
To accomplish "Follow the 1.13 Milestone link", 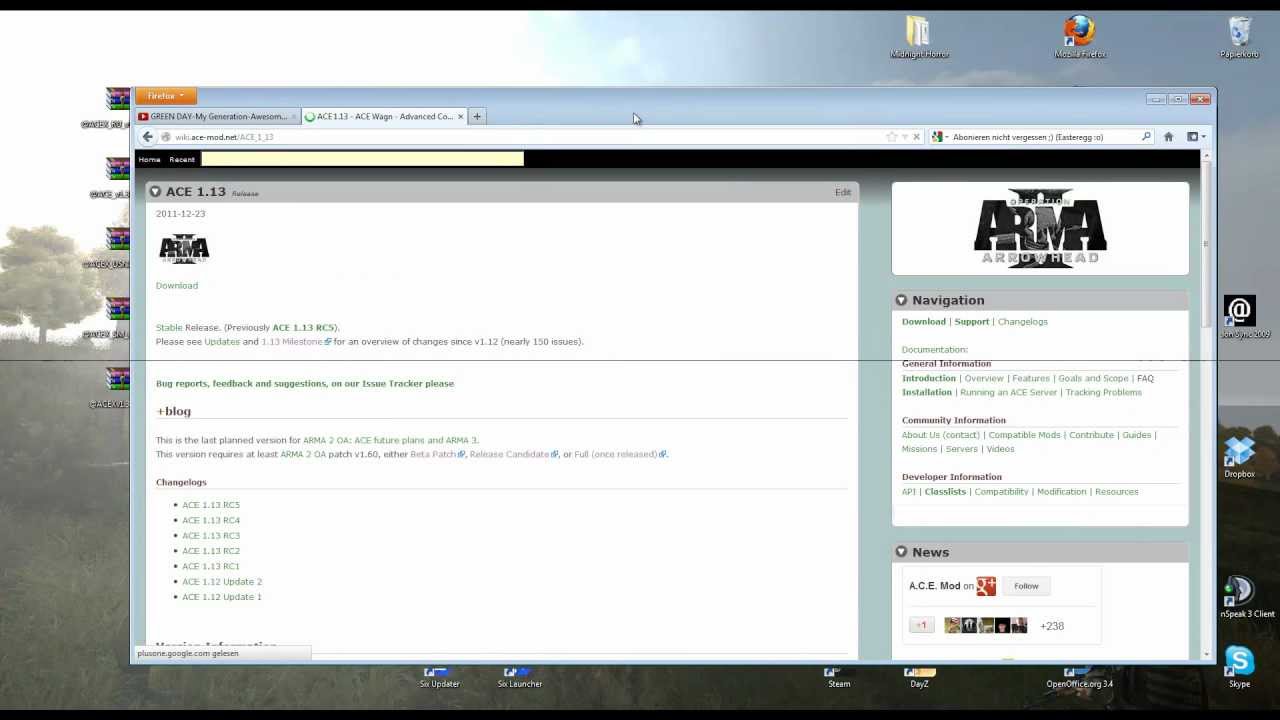I will tap(292, 342).
